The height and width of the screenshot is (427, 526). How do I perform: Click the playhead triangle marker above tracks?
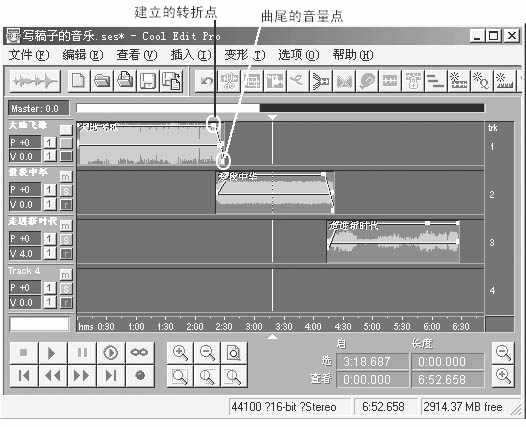coord(272,117)
